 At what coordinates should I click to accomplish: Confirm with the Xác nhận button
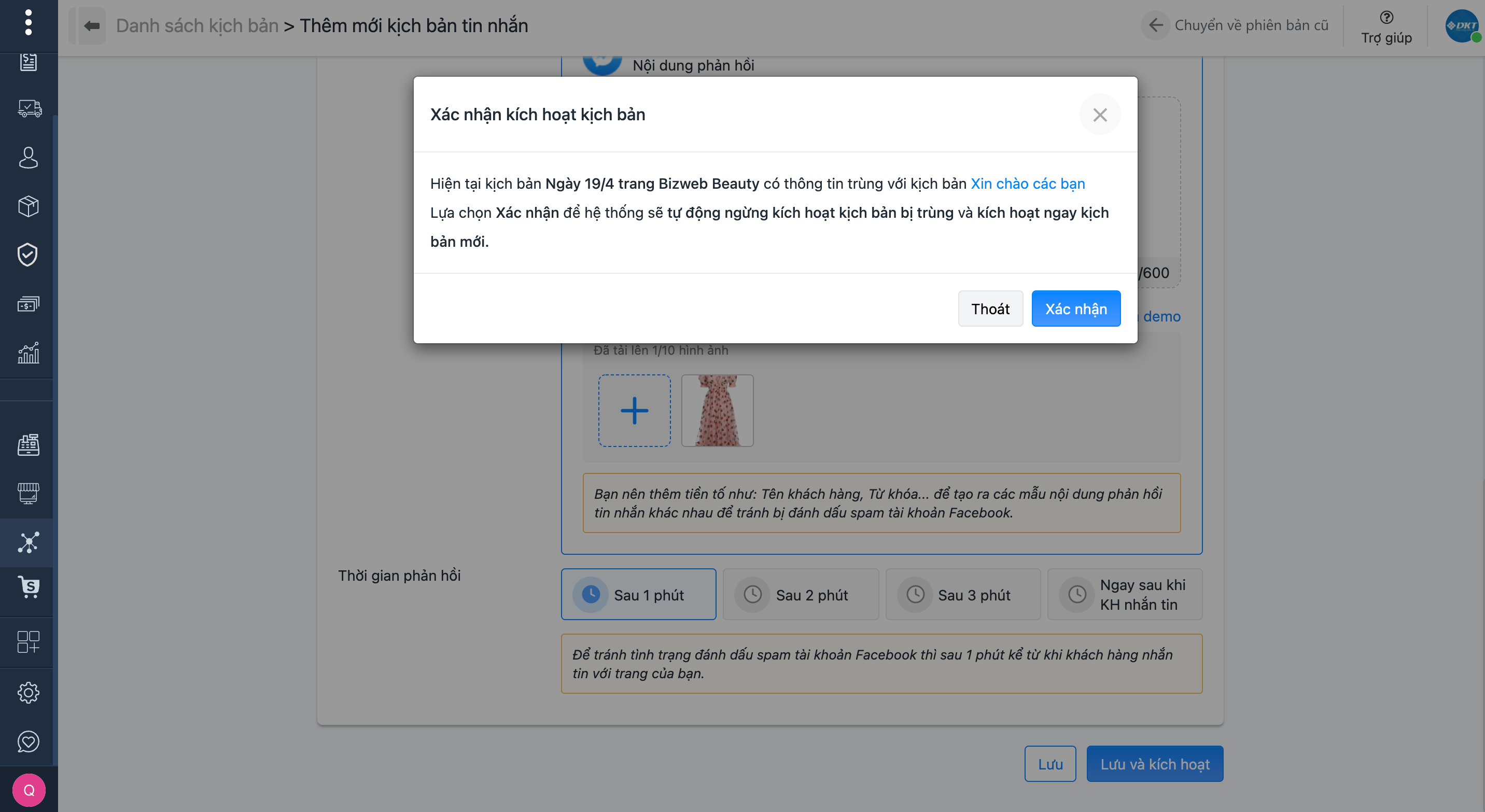(1075, 309)
